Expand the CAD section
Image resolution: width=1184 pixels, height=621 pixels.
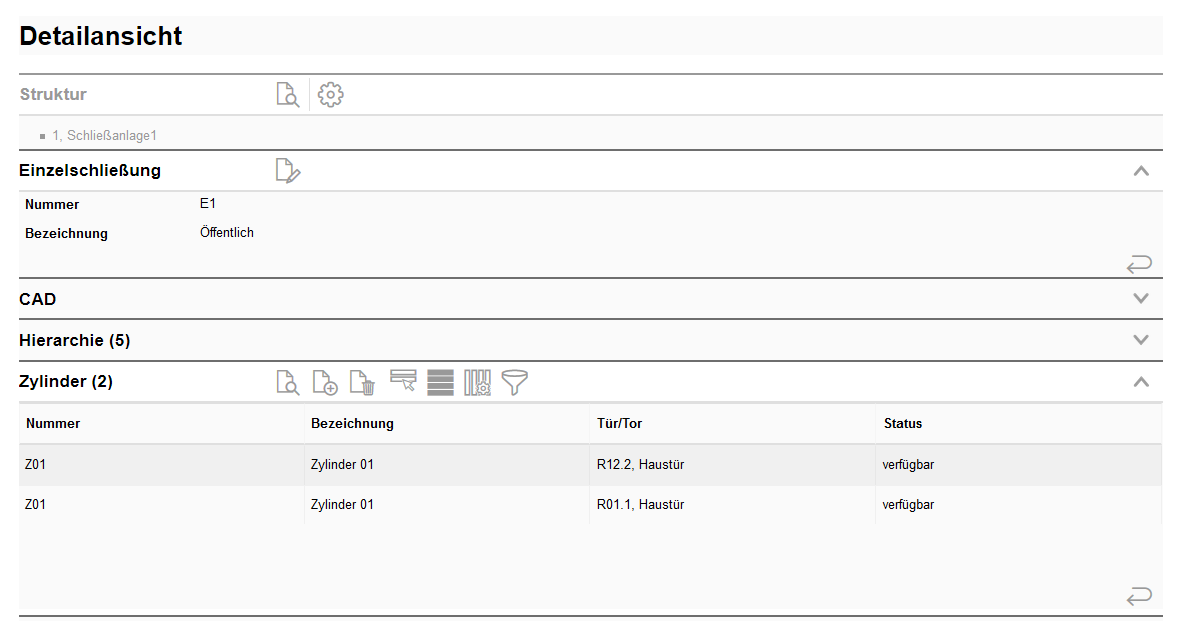tap(1141, 299)
